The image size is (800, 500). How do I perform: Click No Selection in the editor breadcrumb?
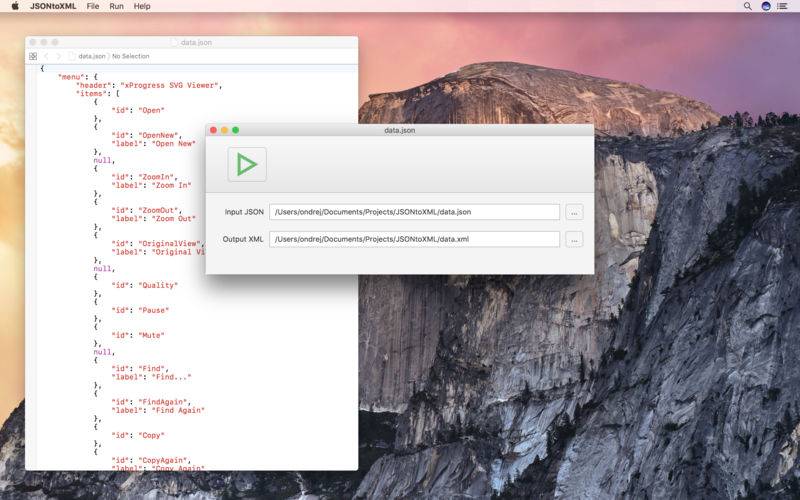coord(131,56)
